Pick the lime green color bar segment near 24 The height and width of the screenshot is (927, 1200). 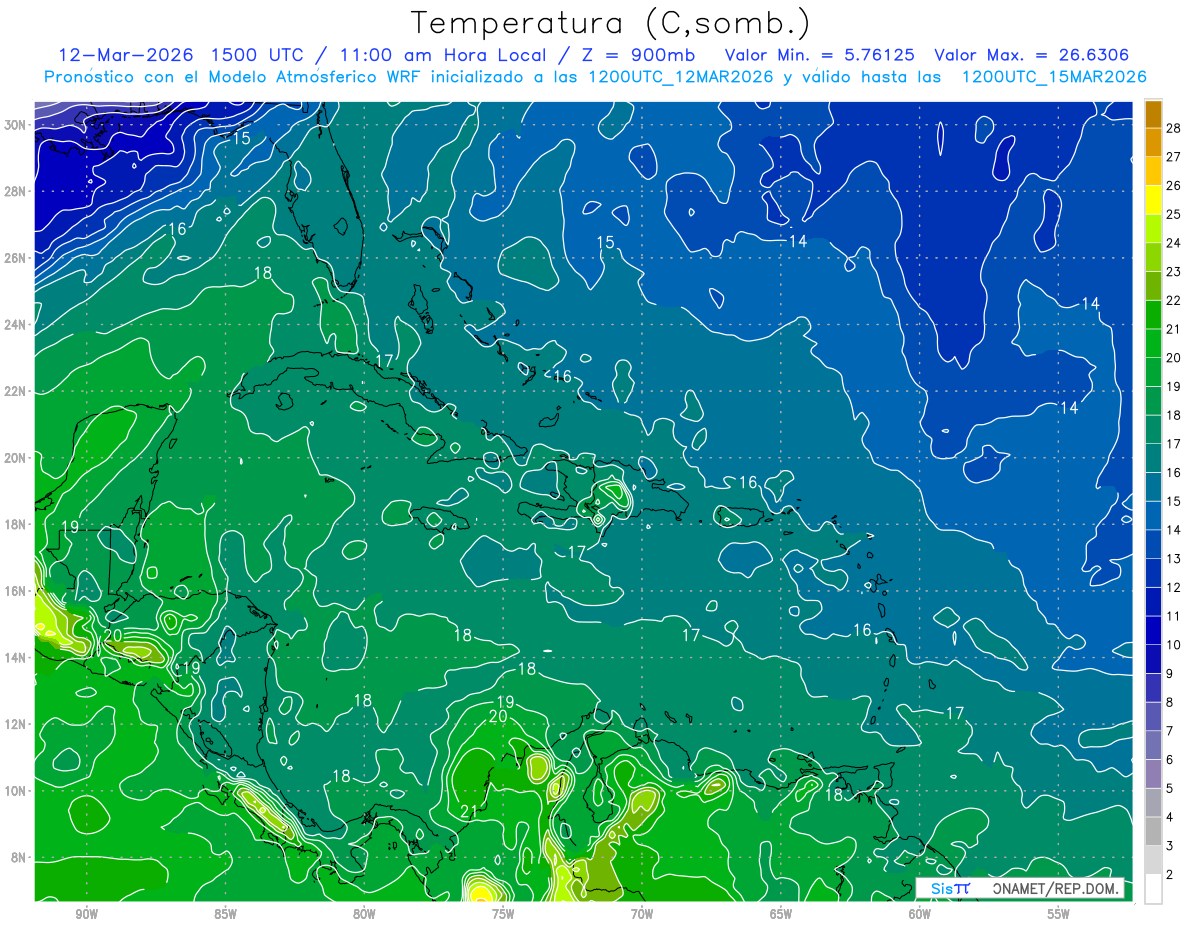1153,228
